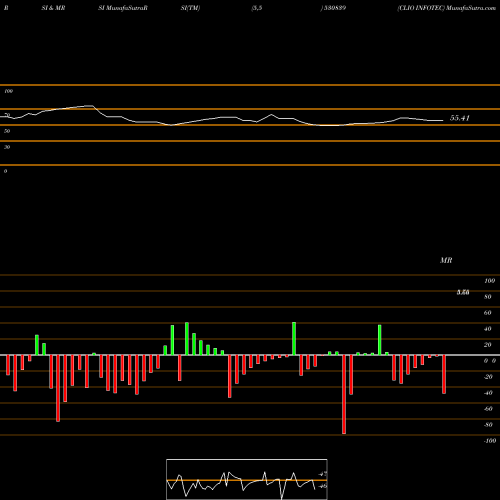This screenshot has height=500, width=500.
Task: Click the 40 label on MR histogram axis
Action: click(488, 329)
